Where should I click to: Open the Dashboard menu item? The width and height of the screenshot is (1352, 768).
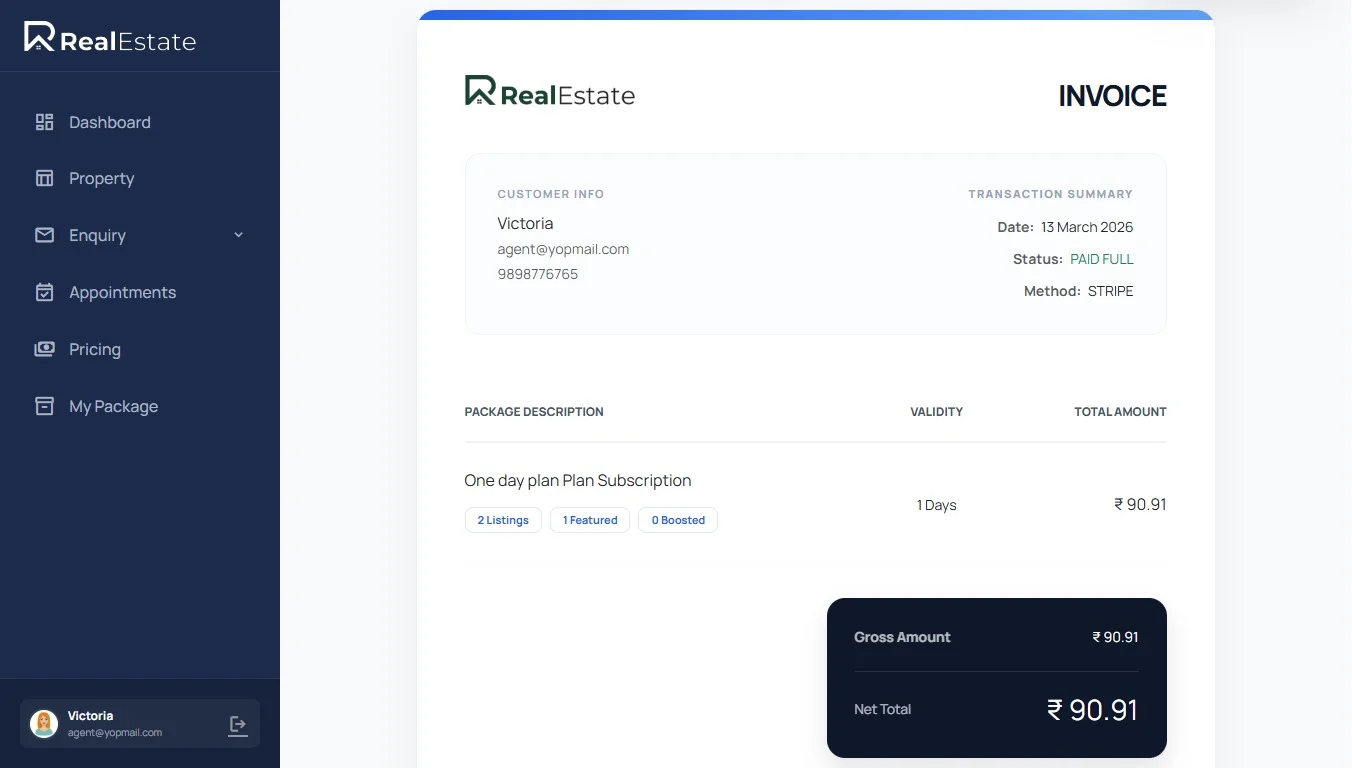point(110,122)
